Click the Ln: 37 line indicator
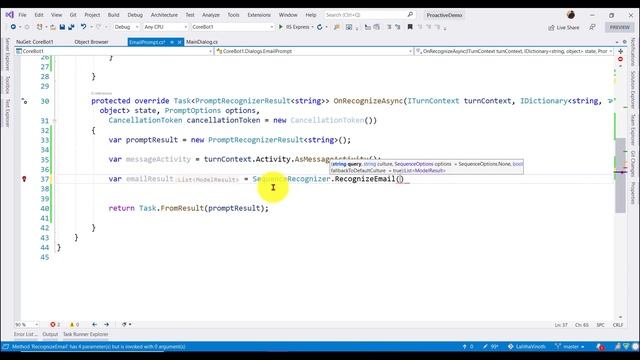The width and height of the screenshot is (640, 360). (x=561, y=325)
